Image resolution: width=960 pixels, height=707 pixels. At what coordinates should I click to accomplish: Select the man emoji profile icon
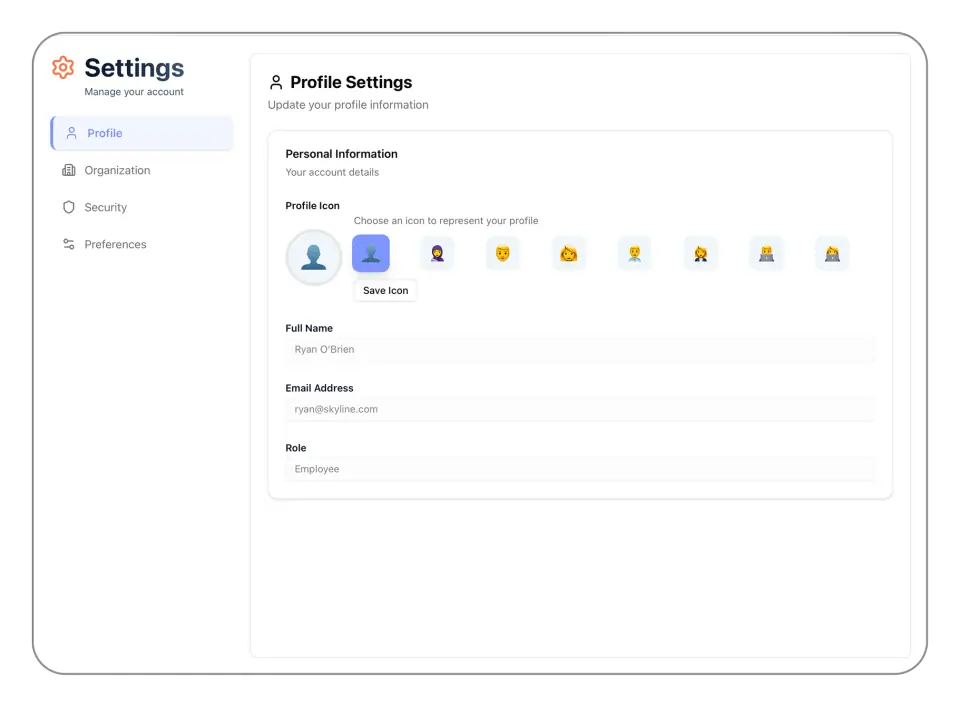coord(503,253)
